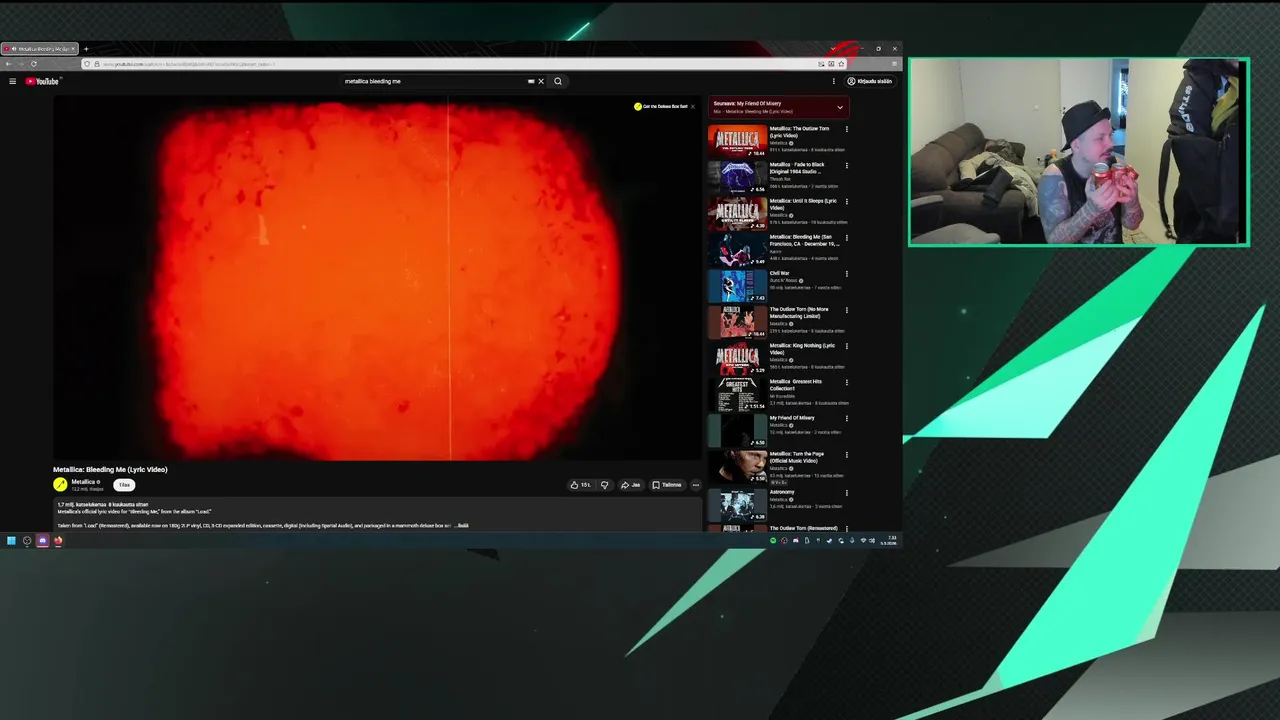Open 'Metallica: Until It Sleeps (Lyric Video)' thumbnail
1280x720 pixels.
point(737,213)
